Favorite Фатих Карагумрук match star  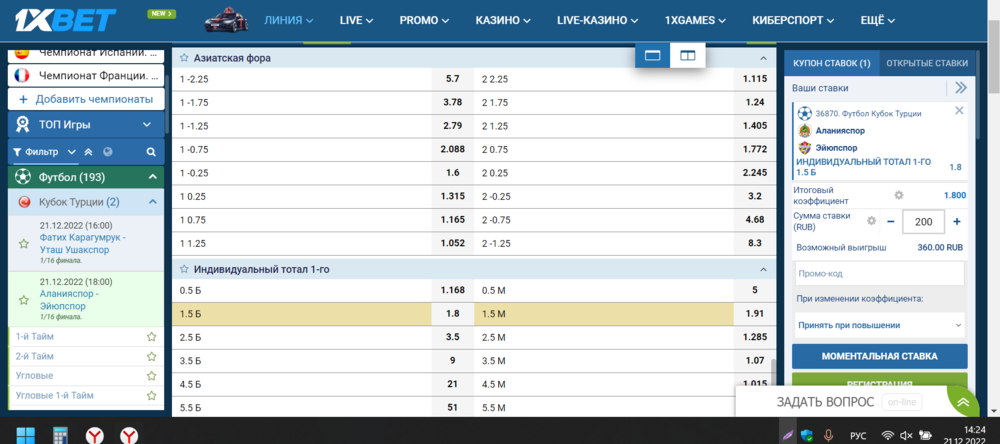click(24, 244)
